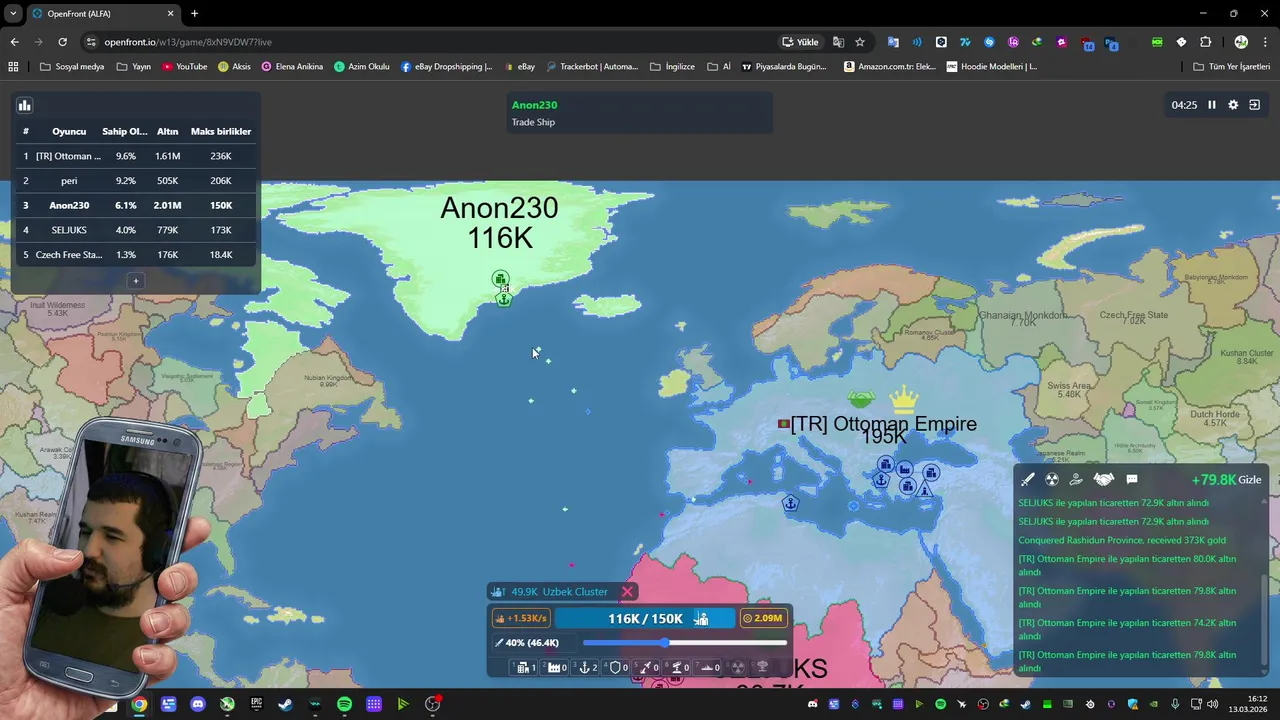1280x720 pixels.
Task: Toggle the leaderboard chart icon
Action: click(25, 105)
